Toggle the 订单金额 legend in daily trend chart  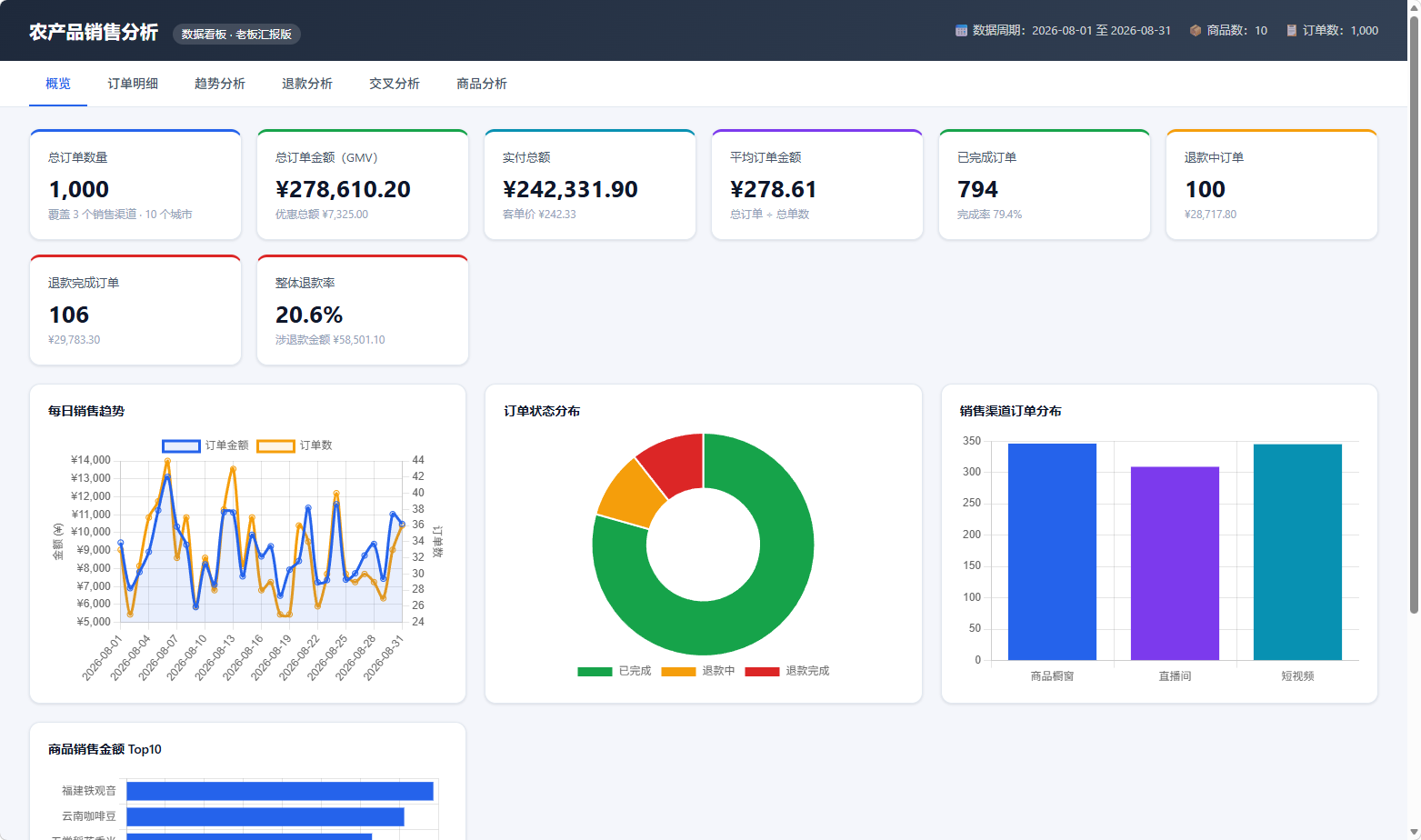205,445
